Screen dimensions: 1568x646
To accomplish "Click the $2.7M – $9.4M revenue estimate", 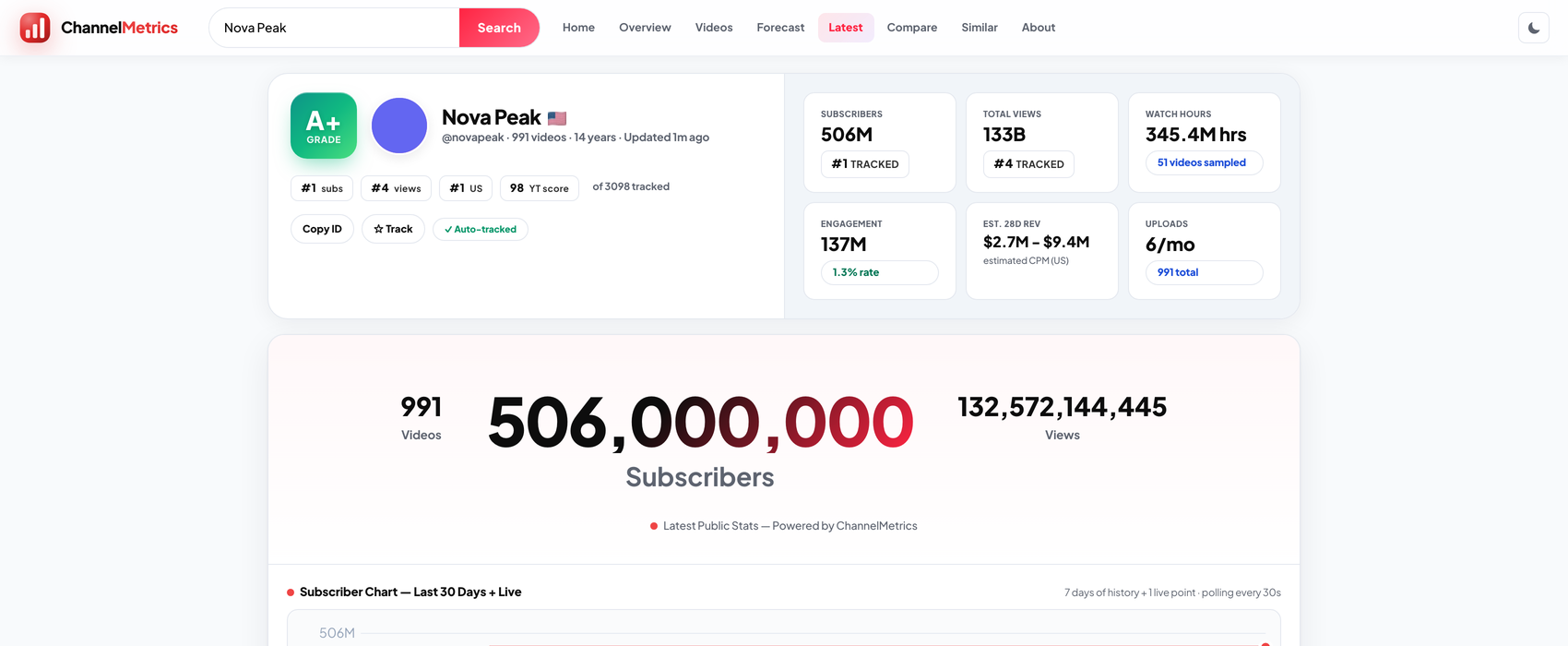I will point(1036,242).
